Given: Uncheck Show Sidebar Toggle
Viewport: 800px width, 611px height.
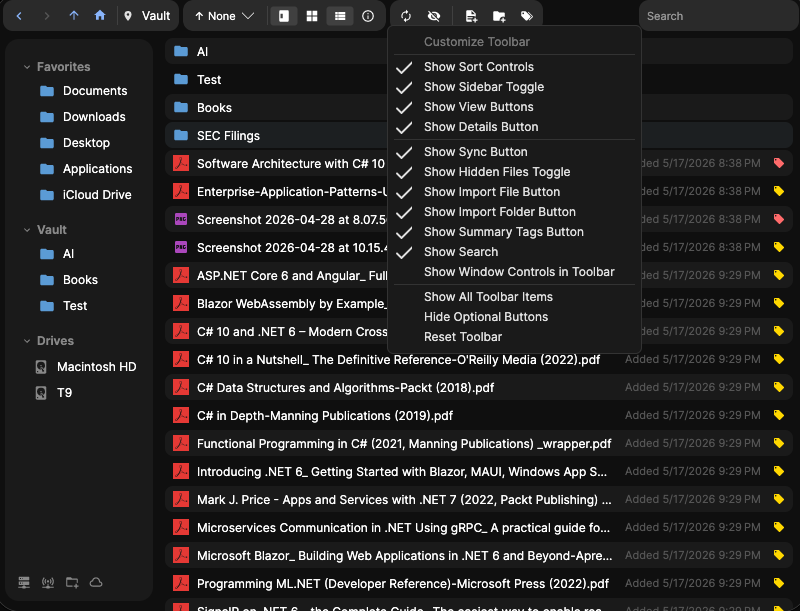Looking at the screenshot, I should [514, 87].
